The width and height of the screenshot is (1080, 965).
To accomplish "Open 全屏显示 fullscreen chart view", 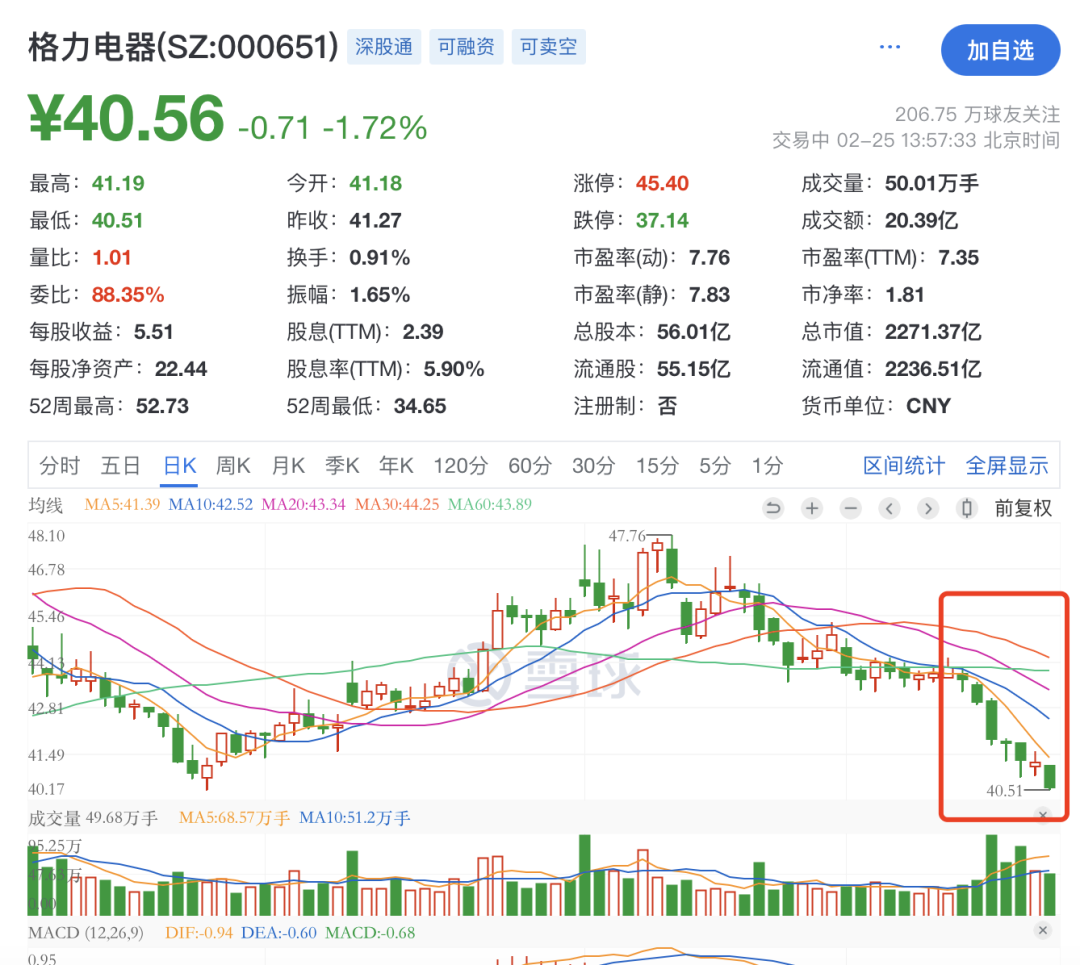I will tap(1007, 466).
